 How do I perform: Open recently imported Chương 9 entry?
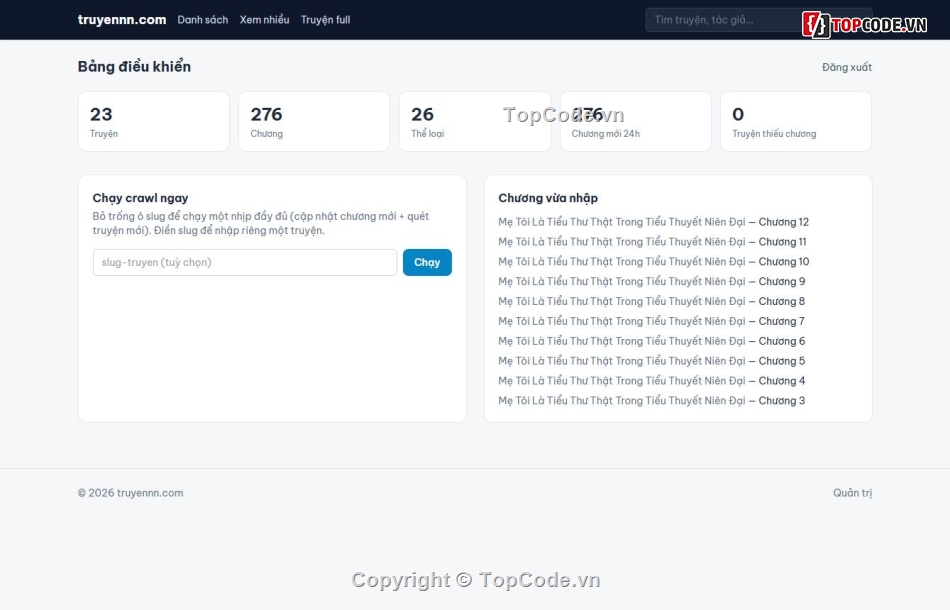(651, 281)
